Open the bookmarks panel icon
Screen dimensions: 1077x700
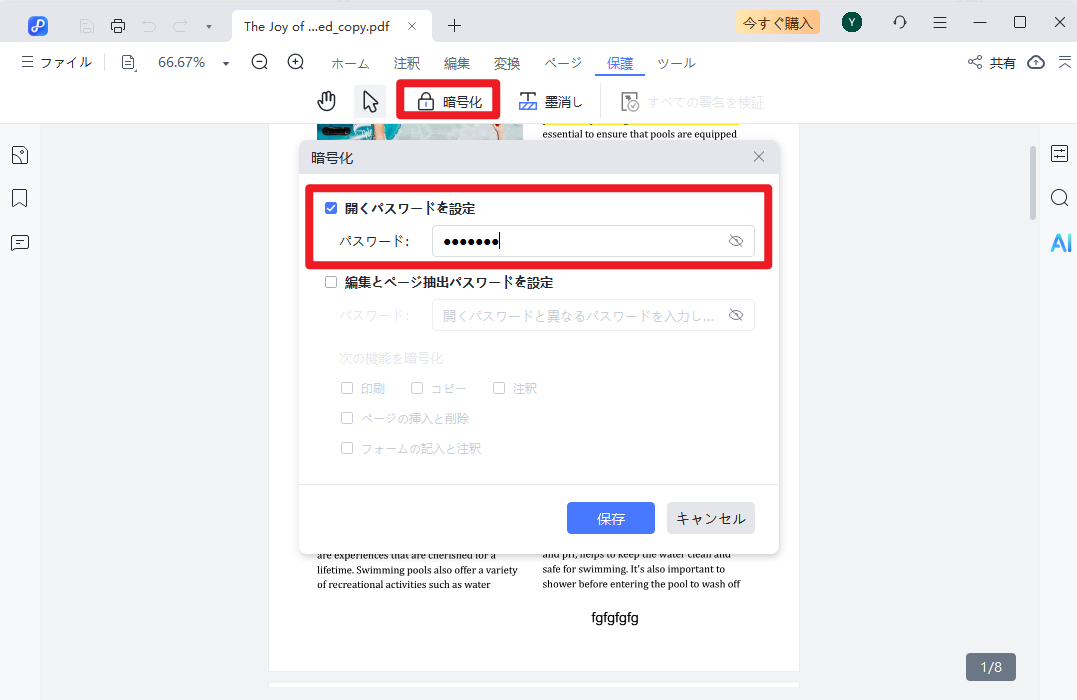tap(18, 198)
